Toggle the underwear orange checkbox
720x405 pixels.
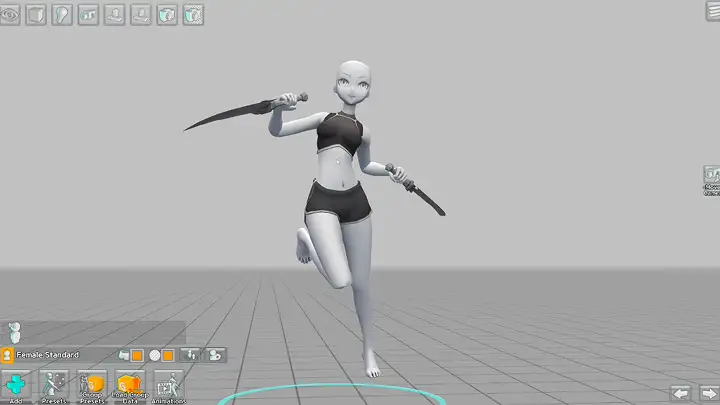pos(138,355)
